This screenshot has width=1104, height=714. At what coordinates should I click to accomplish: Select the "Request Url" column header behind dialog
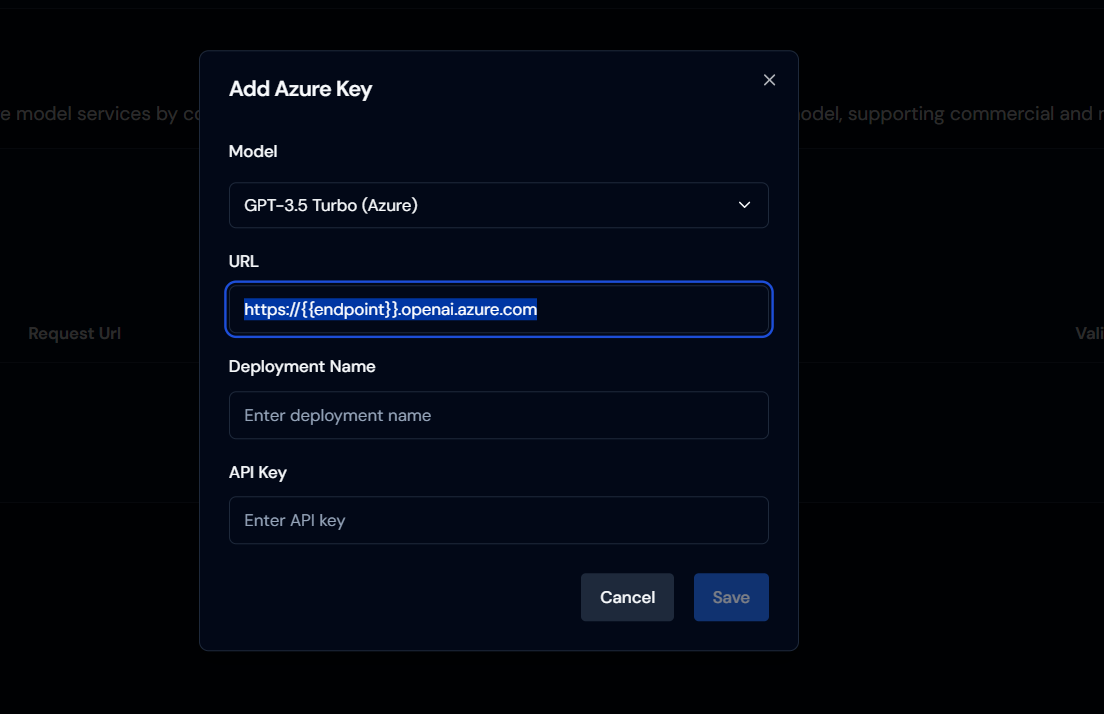click(x=74, y=334)
